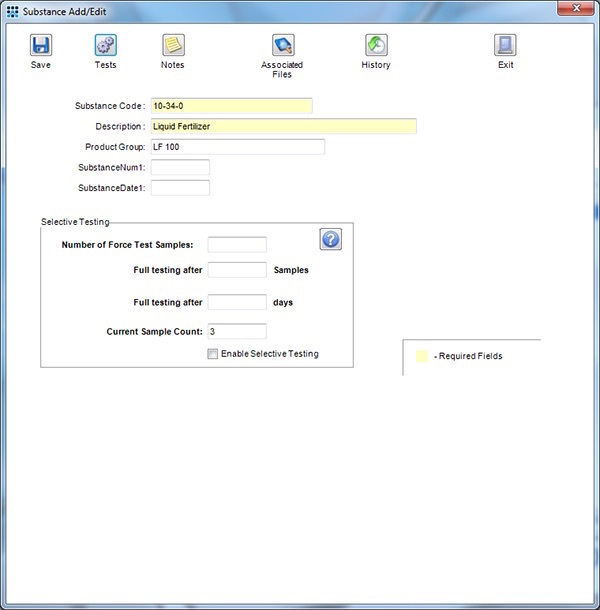Click the Number of Force Test Samples field
This screenshot has height=610, width=600.
pyautogui.click(x=237, y=245)
